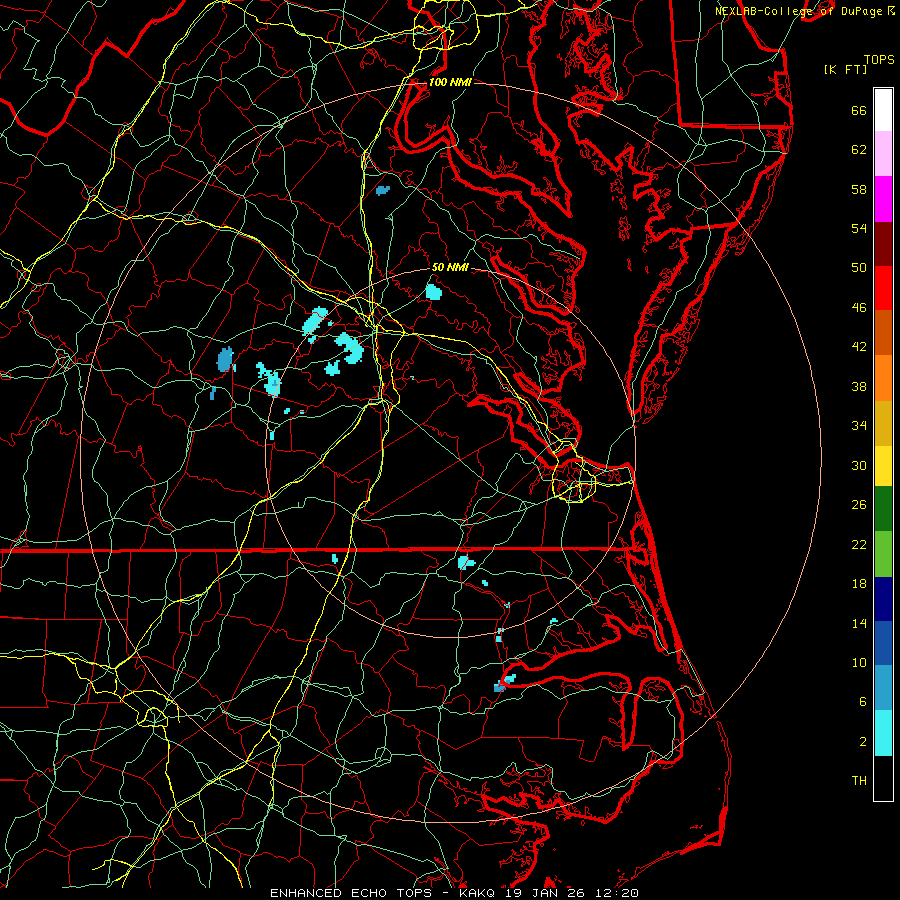The width and height of the screenshot is (900, 900).
Task: Click the '26' legend value
Action: click(859, 505)
